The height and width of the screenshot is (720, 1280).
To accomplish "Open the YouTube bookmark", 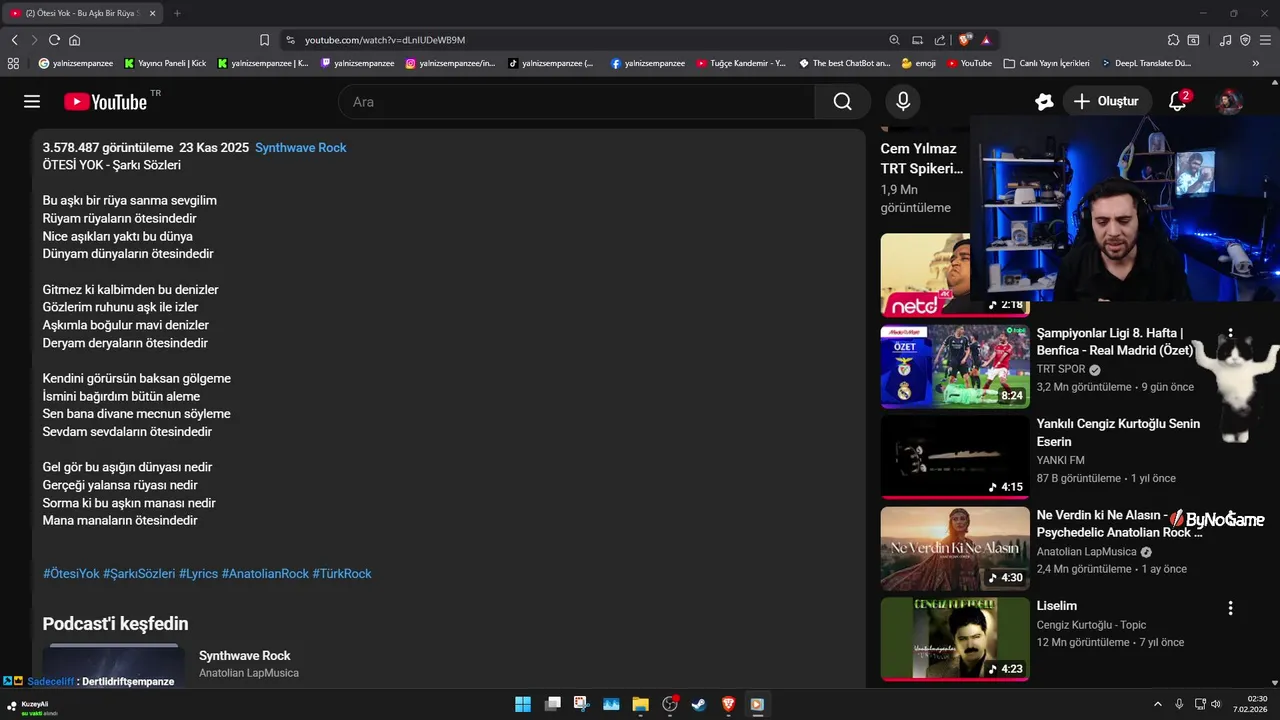I will 970,63.
